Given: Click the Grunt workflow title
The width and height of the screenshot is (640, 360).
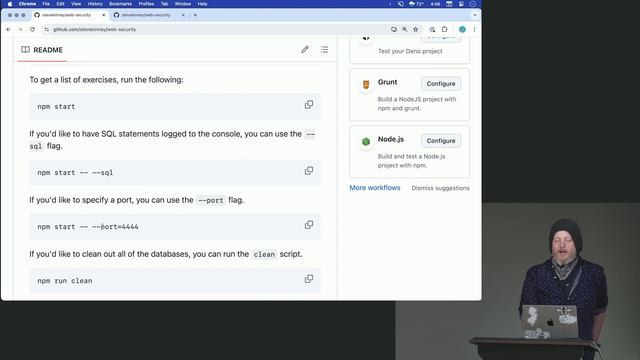Looking at the screenshot, I should 387,82.
